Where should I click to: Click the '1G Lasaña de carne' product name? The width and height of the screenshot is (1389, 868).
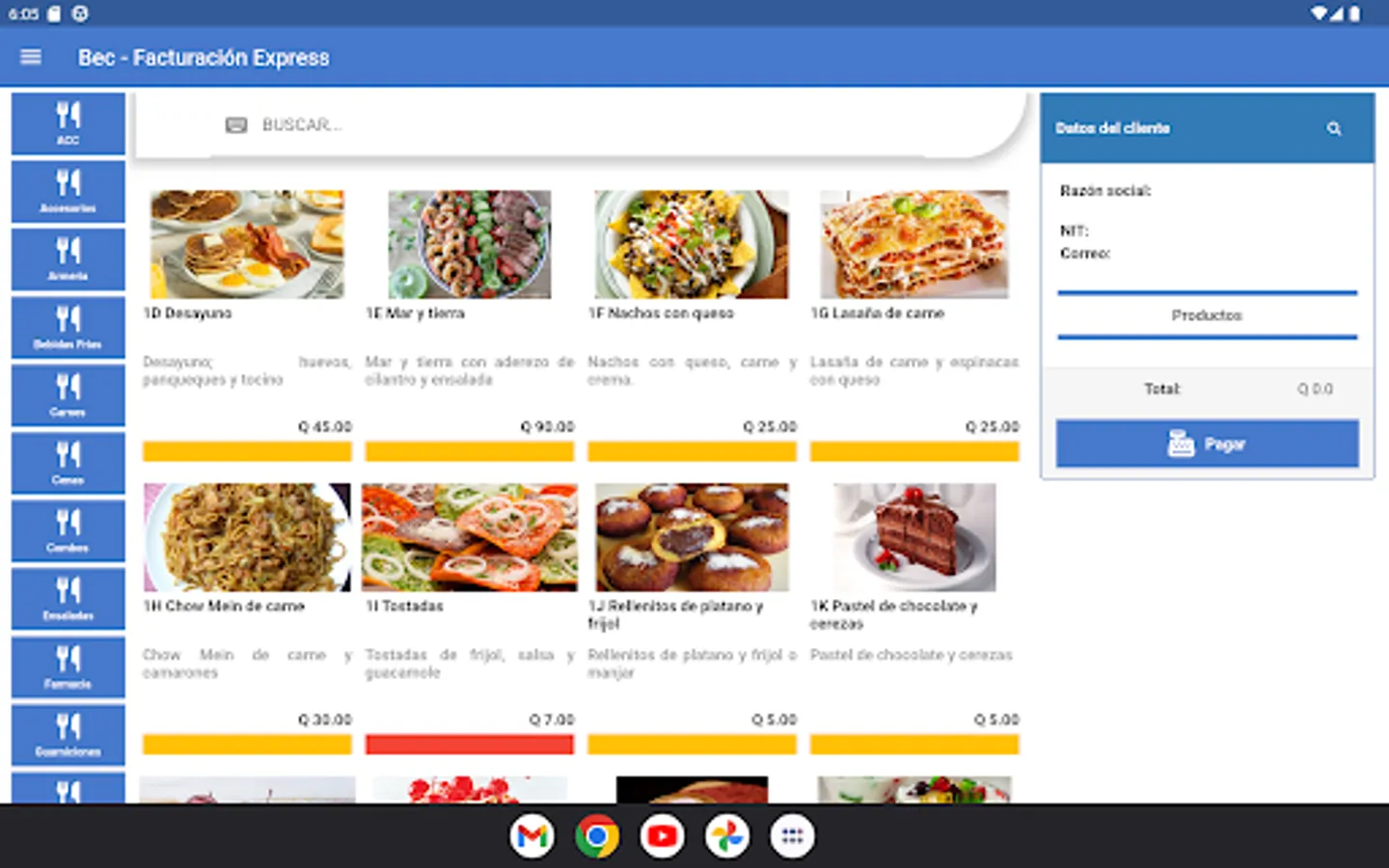(x=877, y=313)
